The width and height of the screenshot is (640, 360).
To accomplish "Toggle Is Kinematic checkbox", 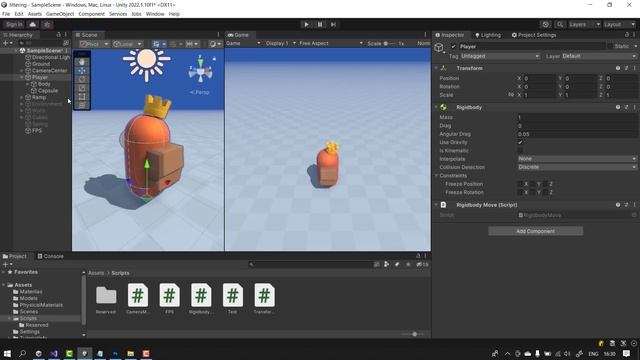I will pyautogui.click(x=520, y=151).
